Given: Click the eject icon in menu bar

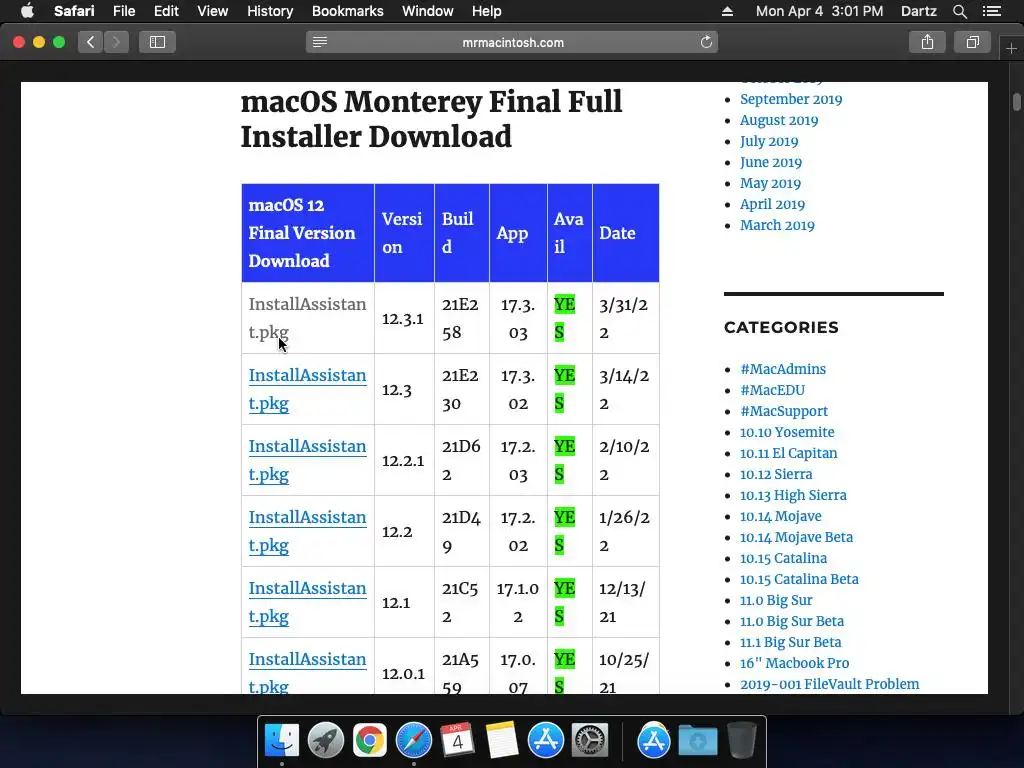Looking at the screenshot, I should [728, 11].
